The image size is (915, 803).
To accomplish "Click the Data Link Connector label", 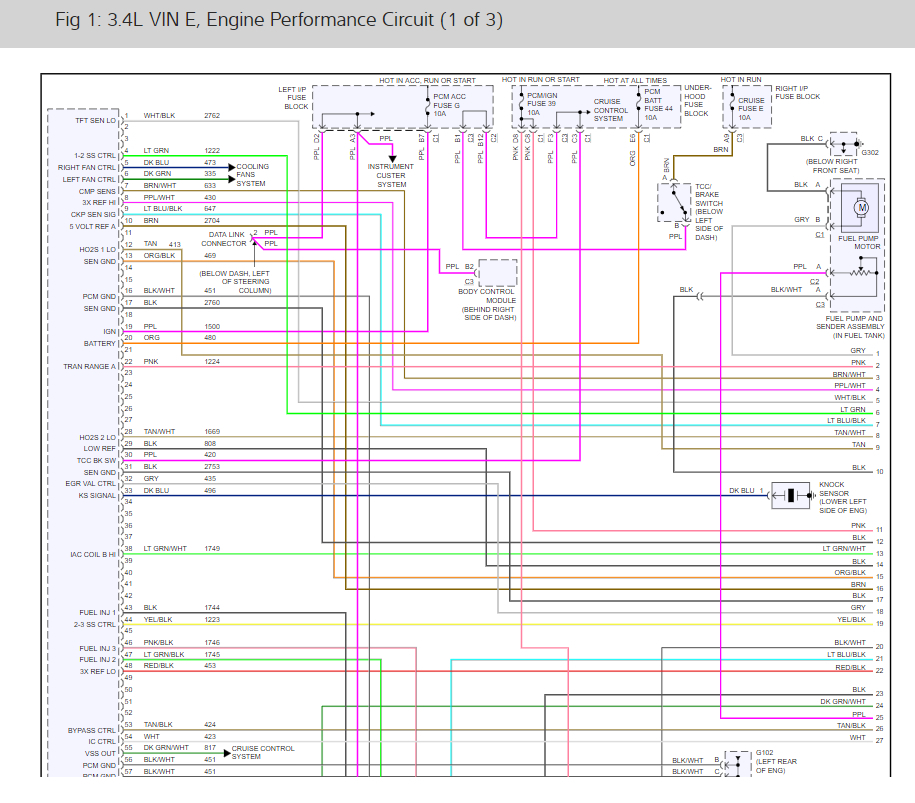I will point(224,239).
